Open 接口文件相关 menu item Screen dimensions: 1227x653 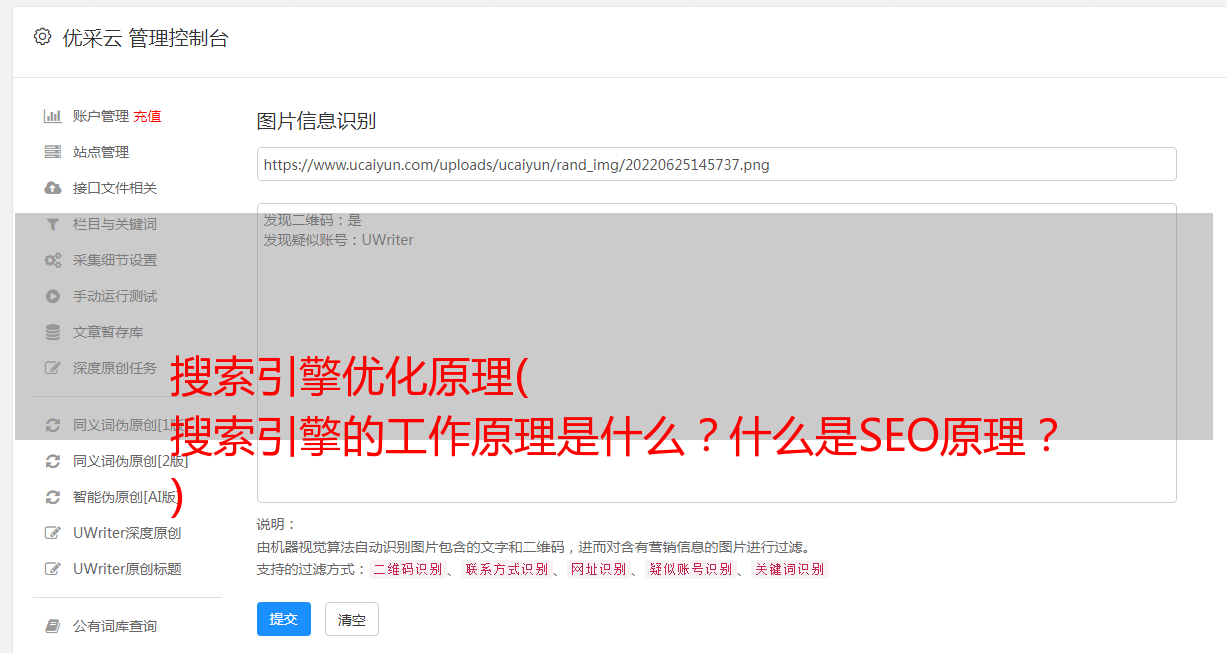(115, 188)
